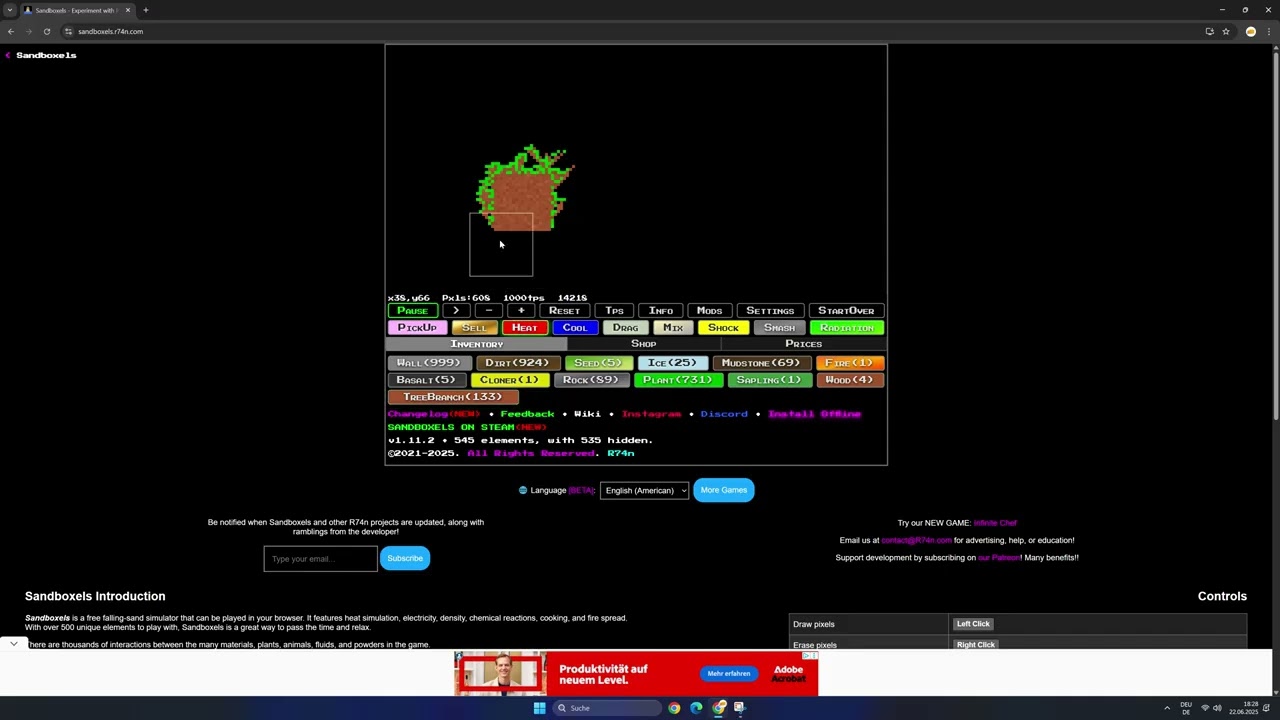The width and height of the screenshot is (1280, 720).
Task: Expand the Language dropdown
Action: coord(644,490)
